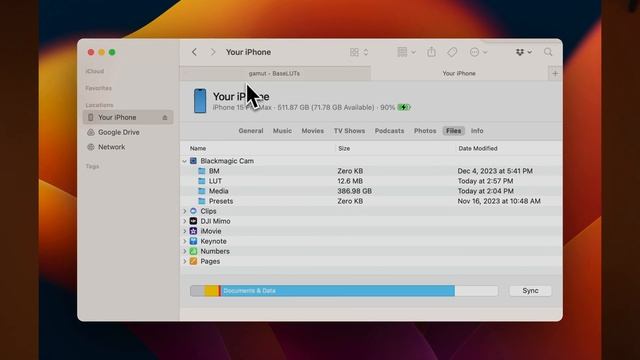Select the LUT folder icon
This screenshot has height=360, width=640.
[x=202, y=181]
